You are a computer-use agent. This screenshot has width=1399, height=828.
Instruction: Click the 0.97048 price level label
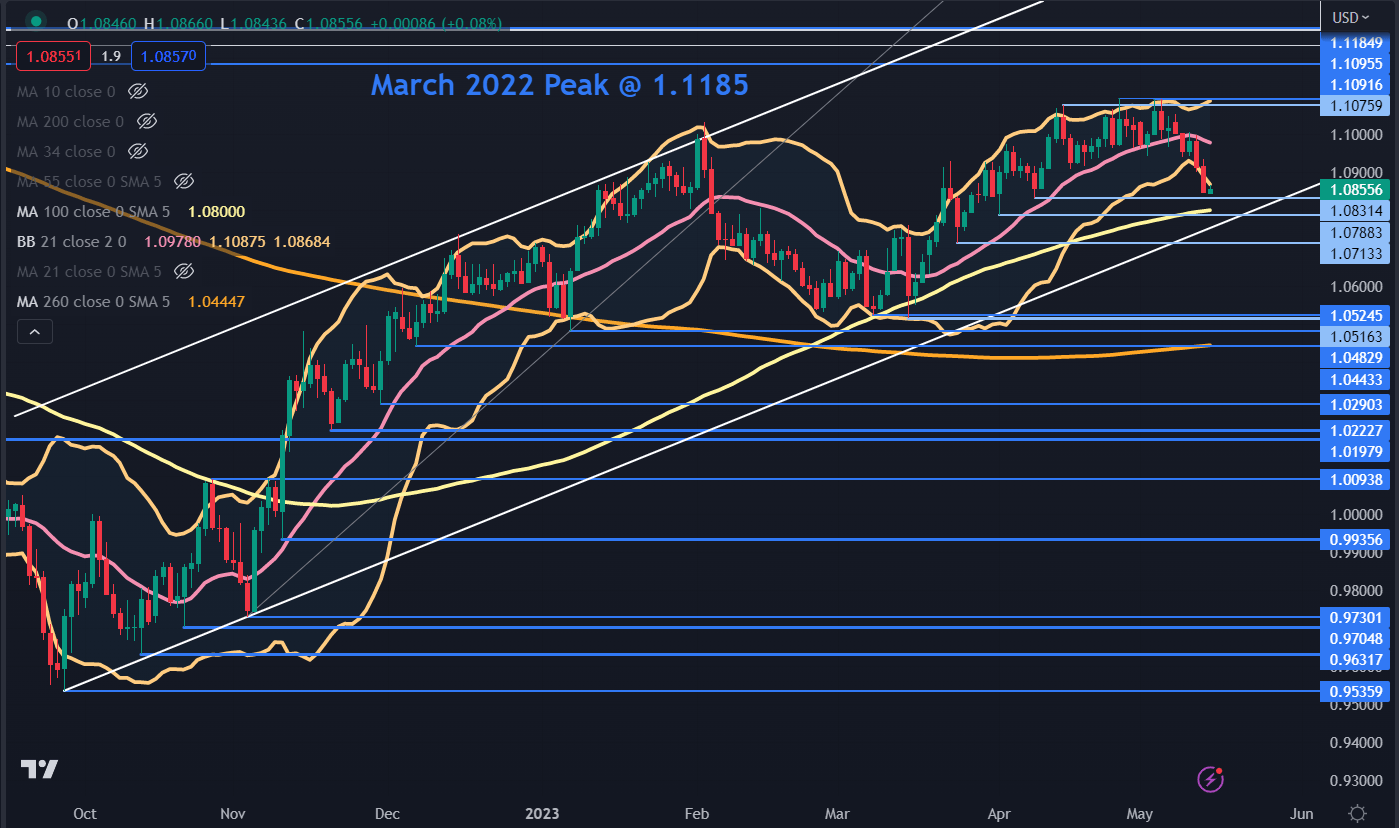point(1354,638)
